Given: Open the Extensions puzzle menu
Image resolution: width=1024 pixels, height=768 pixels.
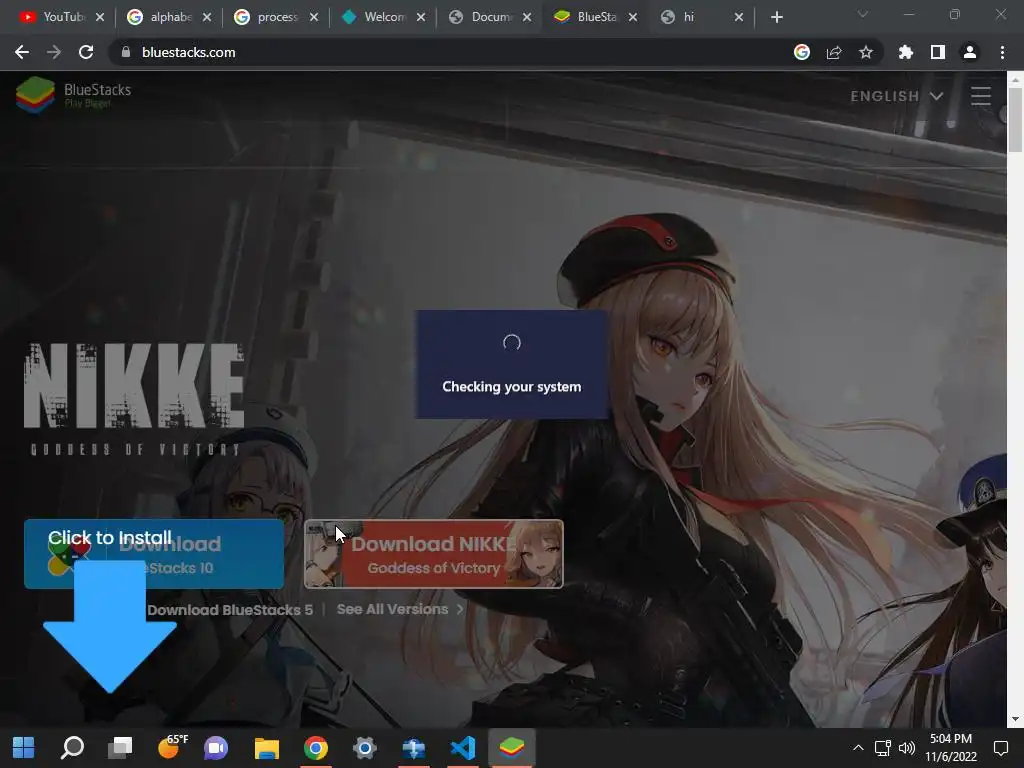Looking at the screenshot, I should [x=906, y=52].
